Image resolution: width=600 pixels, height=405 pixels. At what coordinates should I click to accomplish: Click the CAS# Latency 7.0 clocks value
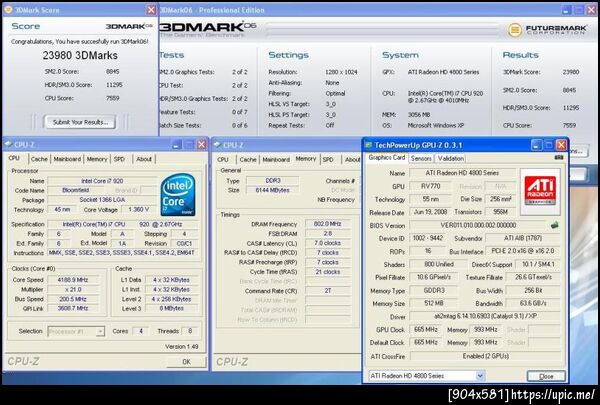[x=327, y=243]
